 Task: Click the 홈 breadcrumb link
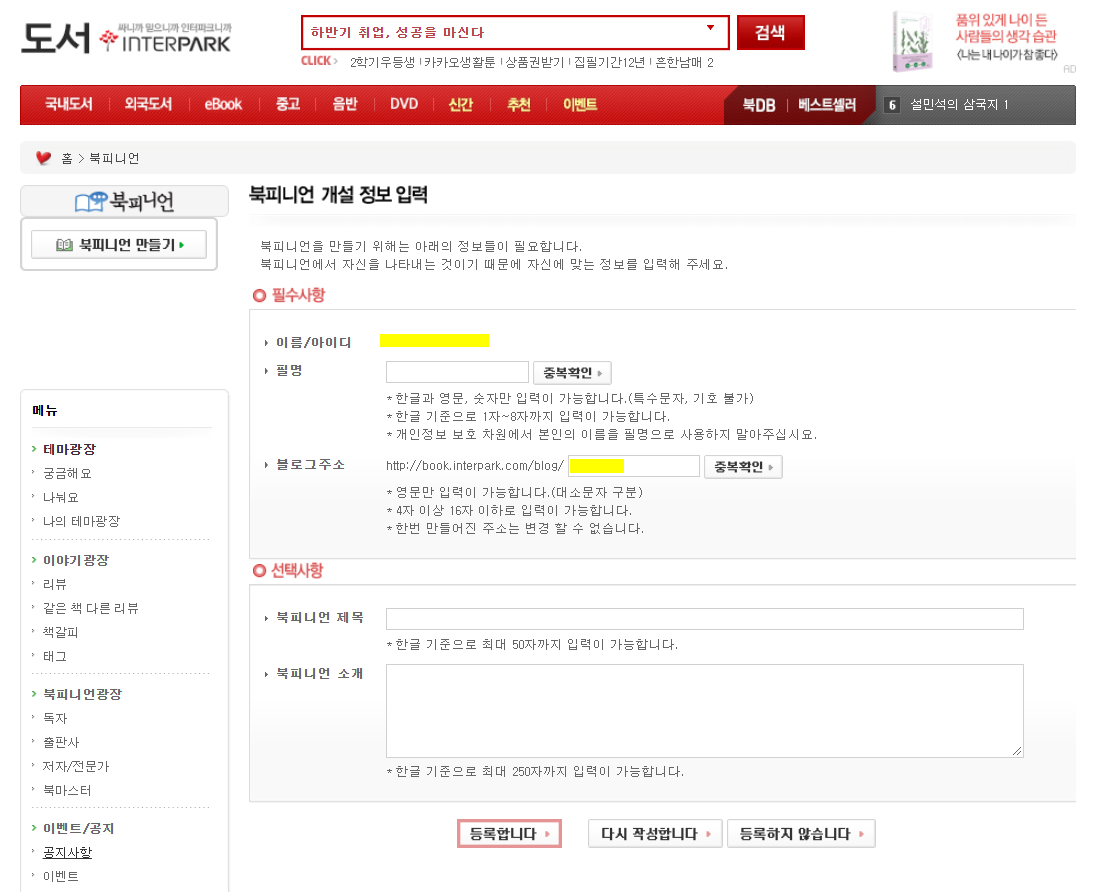coord(66,158)
